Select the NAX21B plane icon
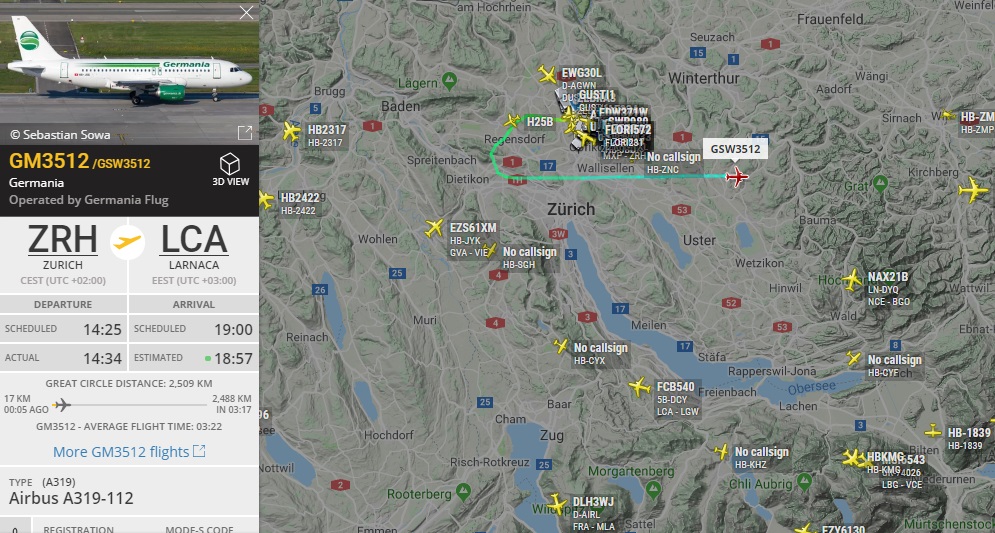Screen dimensions: 995x533 click(x=852, y=279)
